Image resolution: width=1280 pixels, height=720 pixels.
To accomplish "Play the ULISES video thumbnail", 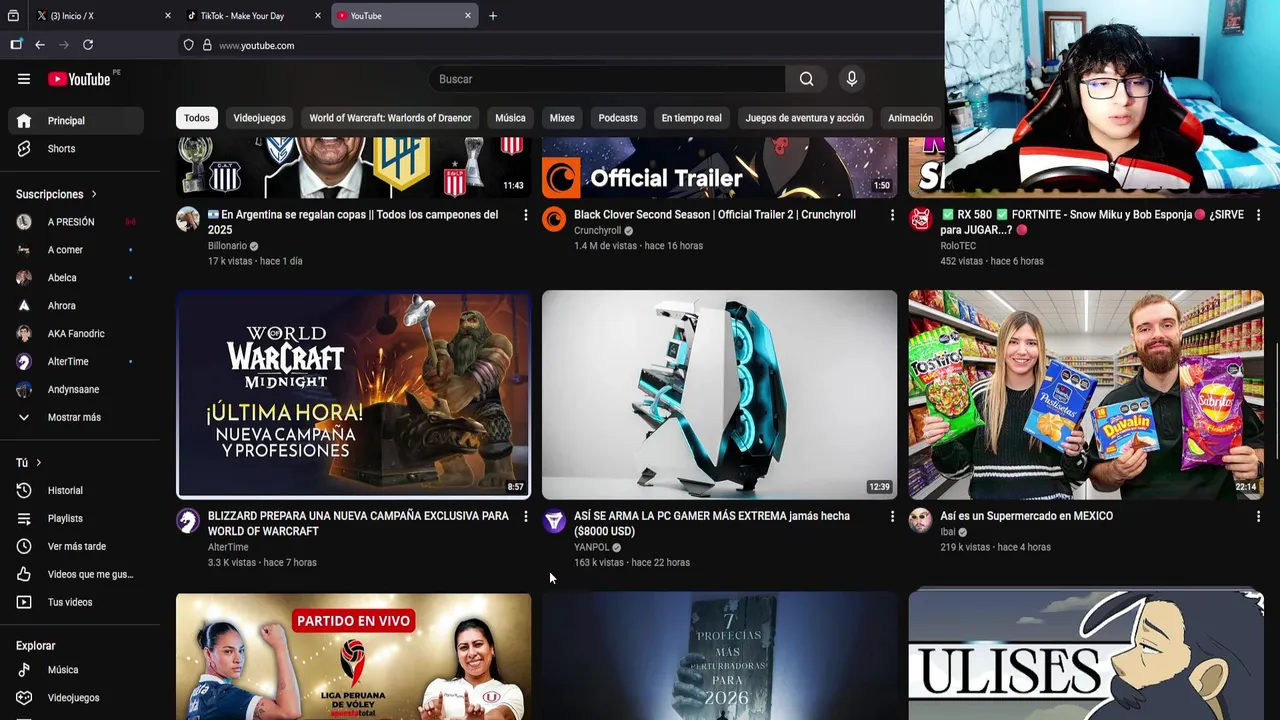I will (x=1086, y=656).
